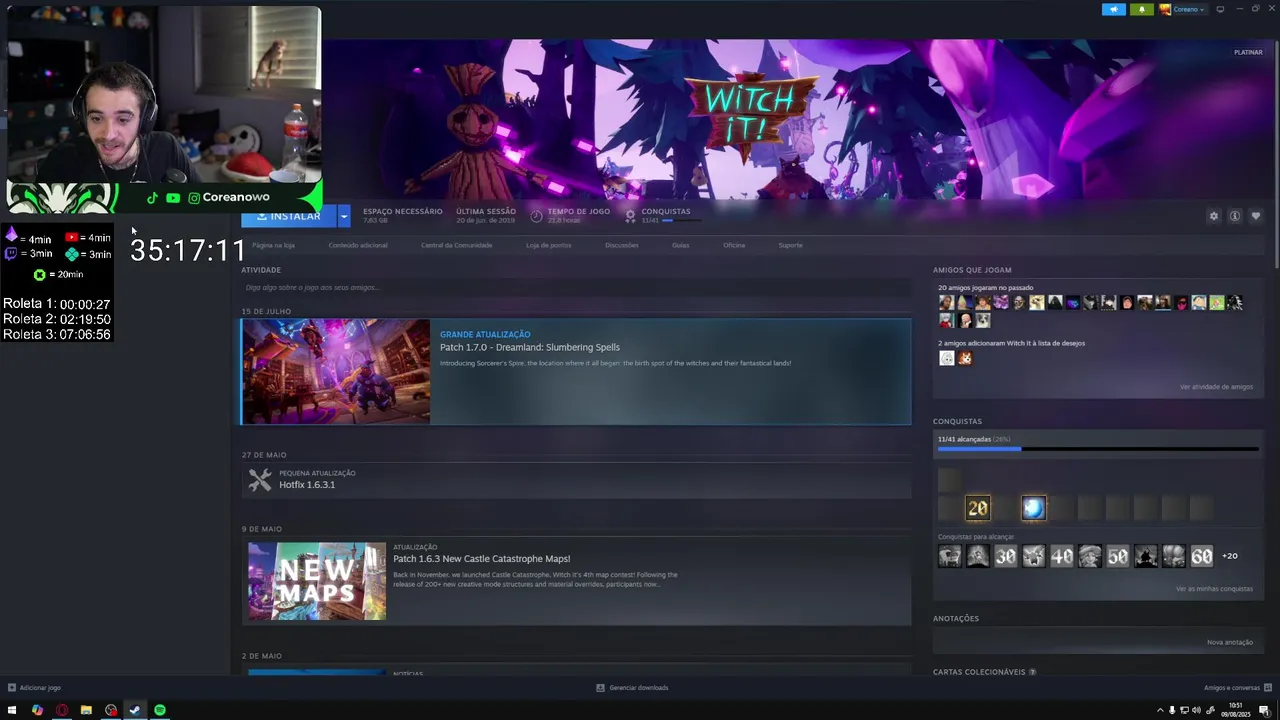Open Patch 1.6.3 New Castle Catastrophe Maps

click(481, 559)
